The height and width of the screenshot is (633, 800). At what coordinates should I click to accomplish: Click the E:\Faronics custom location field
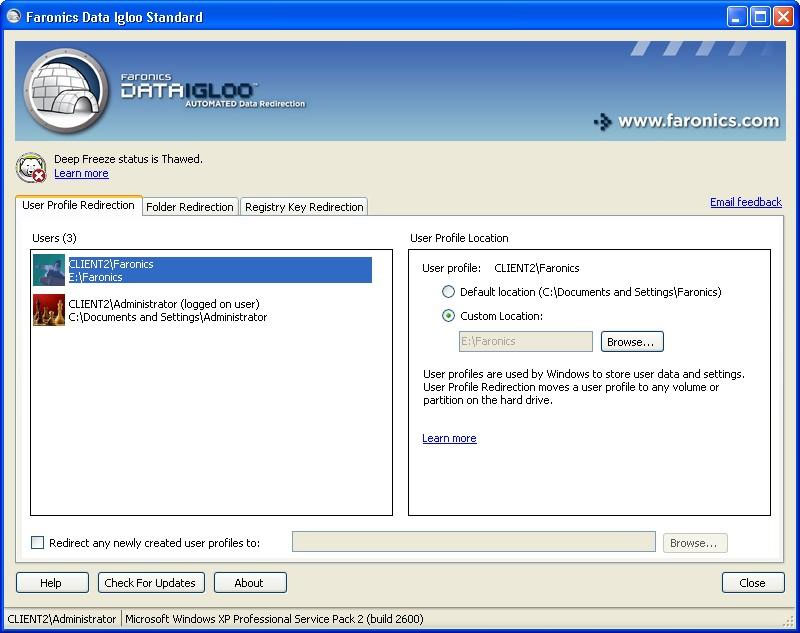click(526, 341)
